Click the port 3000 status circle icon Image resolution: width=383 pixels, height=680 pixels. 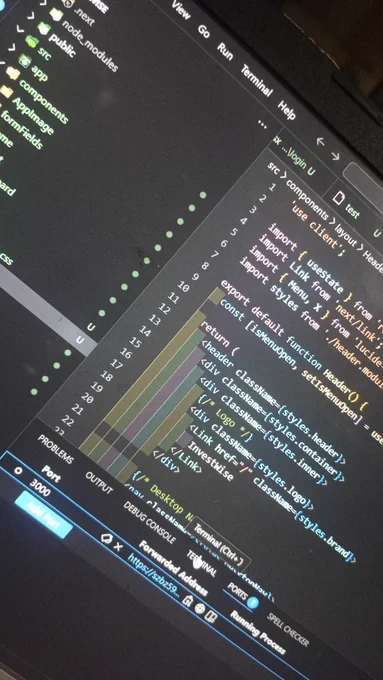point(18,471)
